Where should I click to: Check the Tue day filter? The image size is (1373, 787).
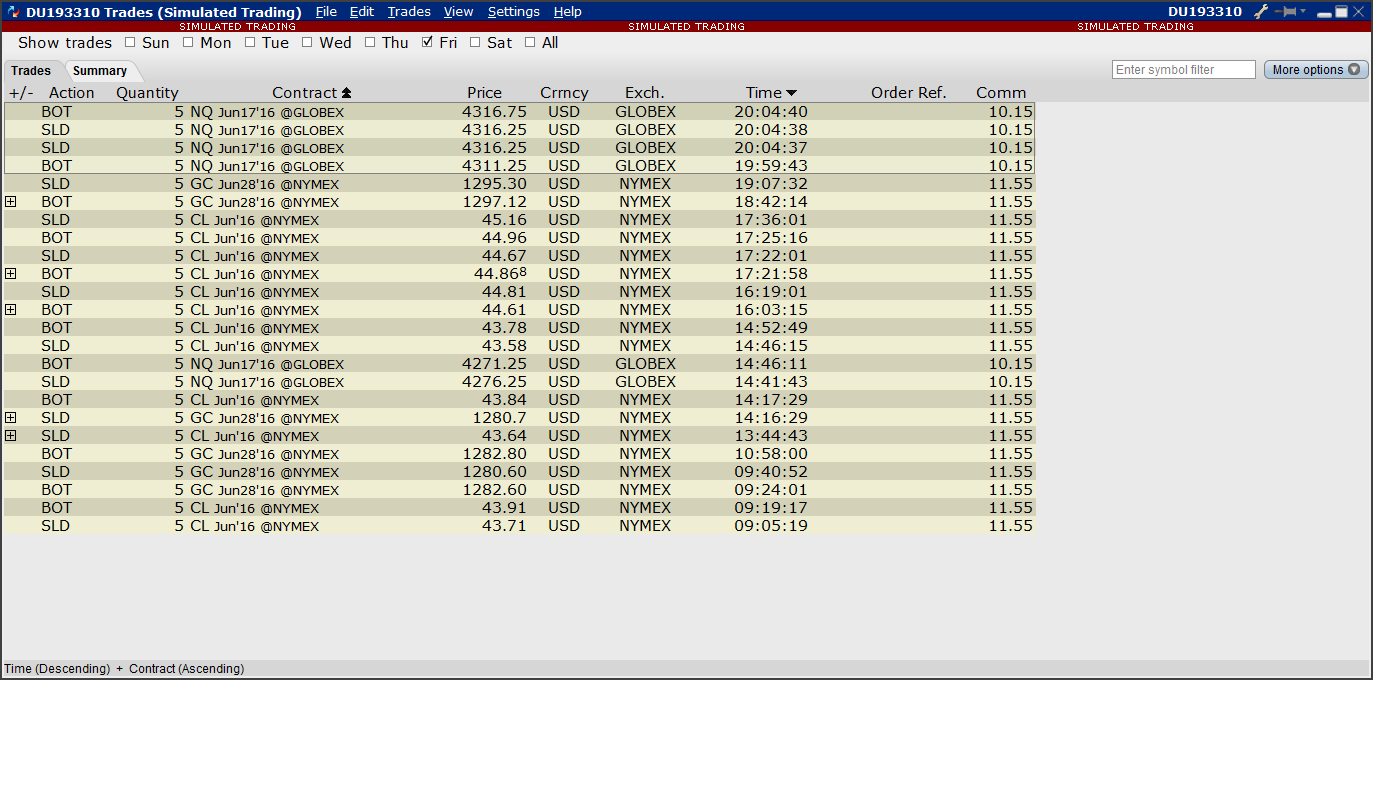pos(250,42)
